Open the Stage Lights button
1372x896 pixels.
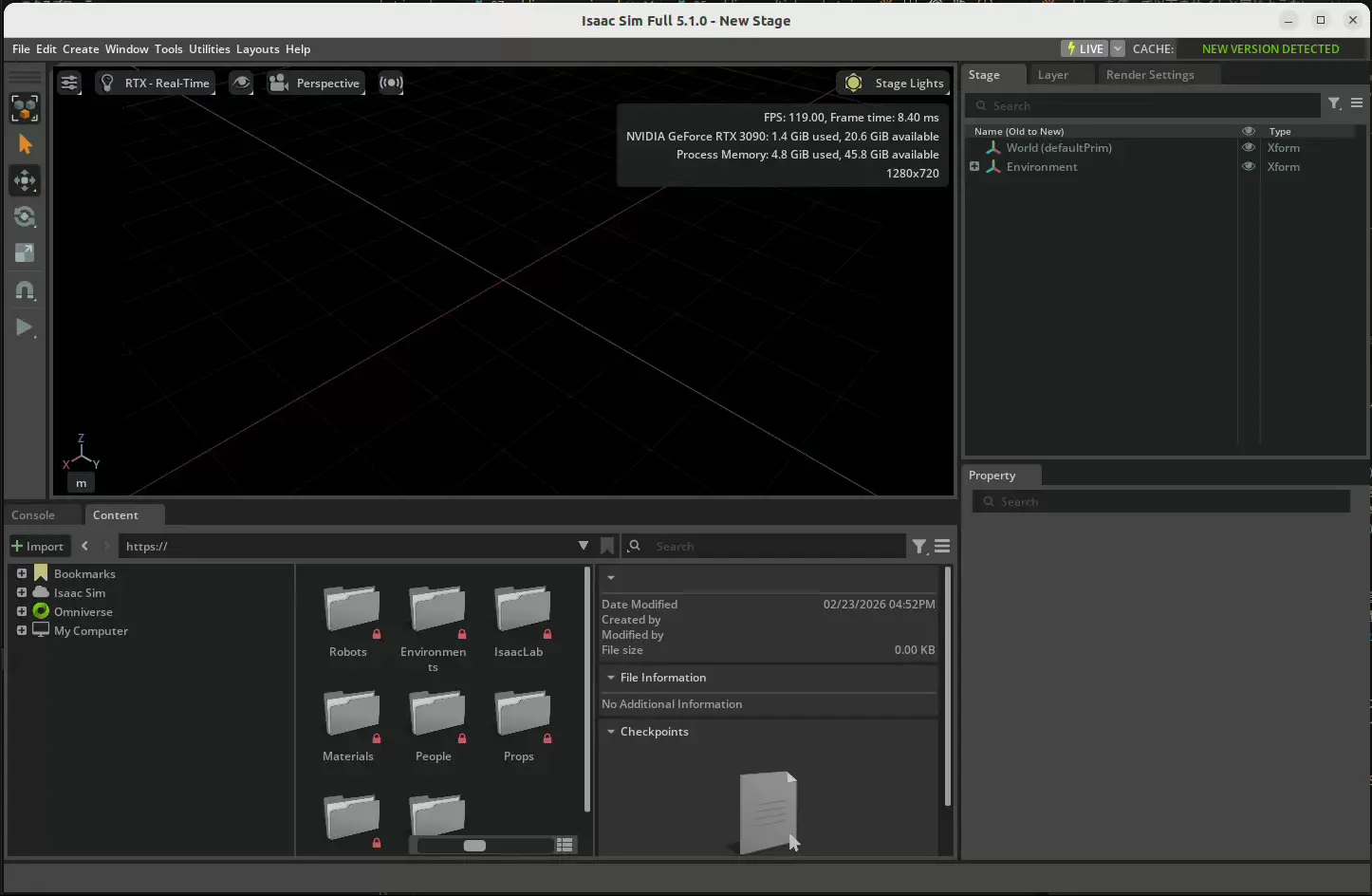[x=894, y=84]
